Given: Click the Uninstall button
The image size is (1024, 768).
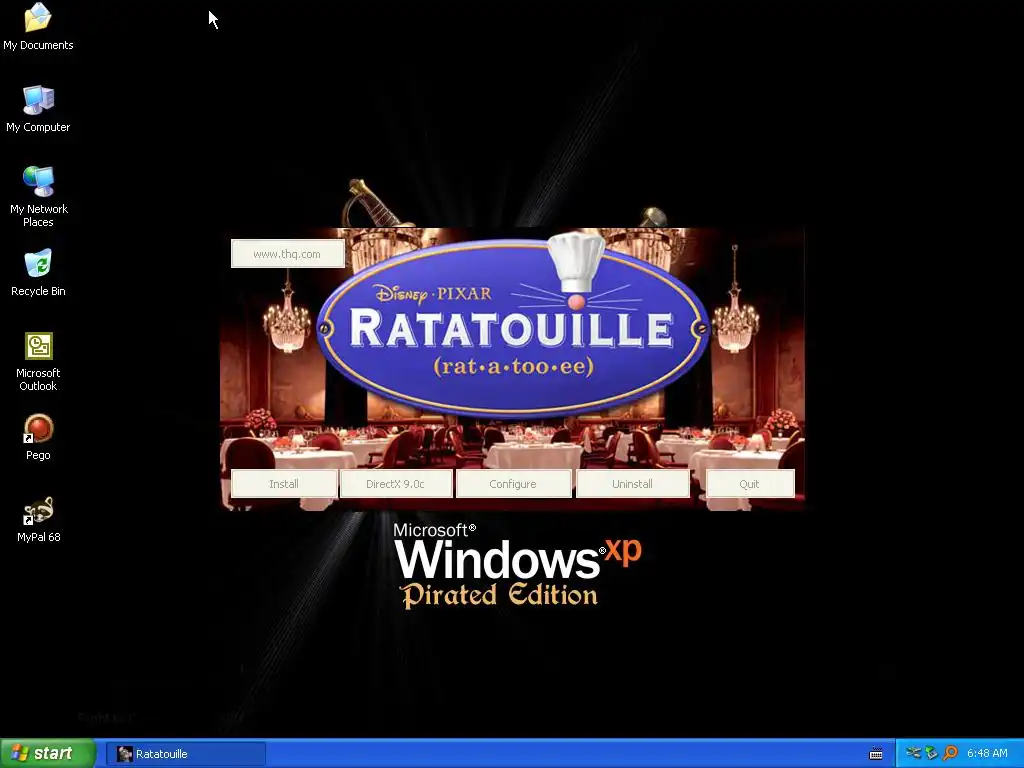Looking at the screenshot, I should coord(632,484).
